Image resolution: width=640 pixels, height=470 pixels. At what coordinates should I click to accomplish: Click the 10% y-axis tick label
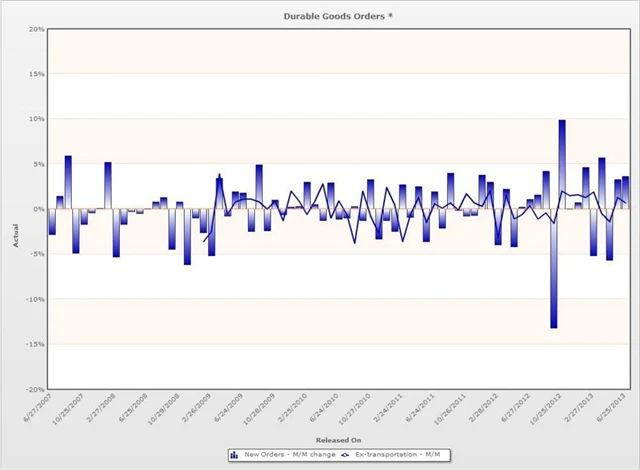(x=35, y=119)
